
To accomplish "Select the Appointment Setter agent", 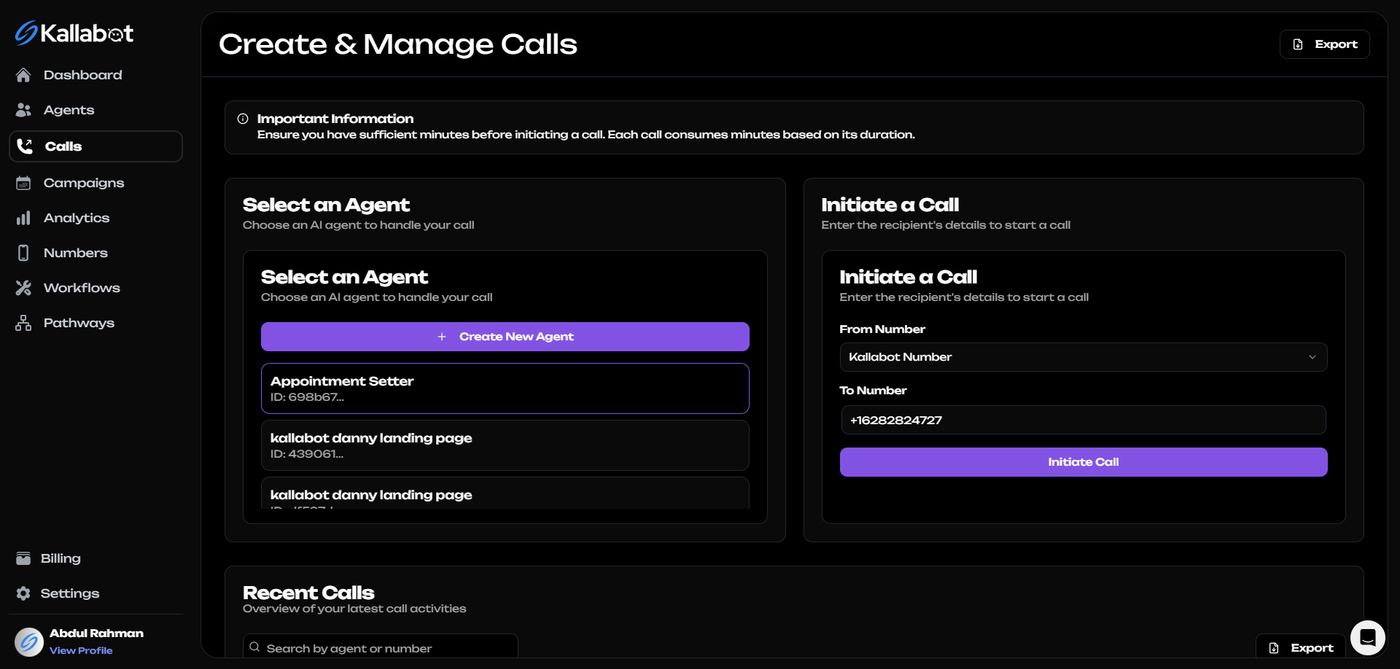I will pos(505,388).
